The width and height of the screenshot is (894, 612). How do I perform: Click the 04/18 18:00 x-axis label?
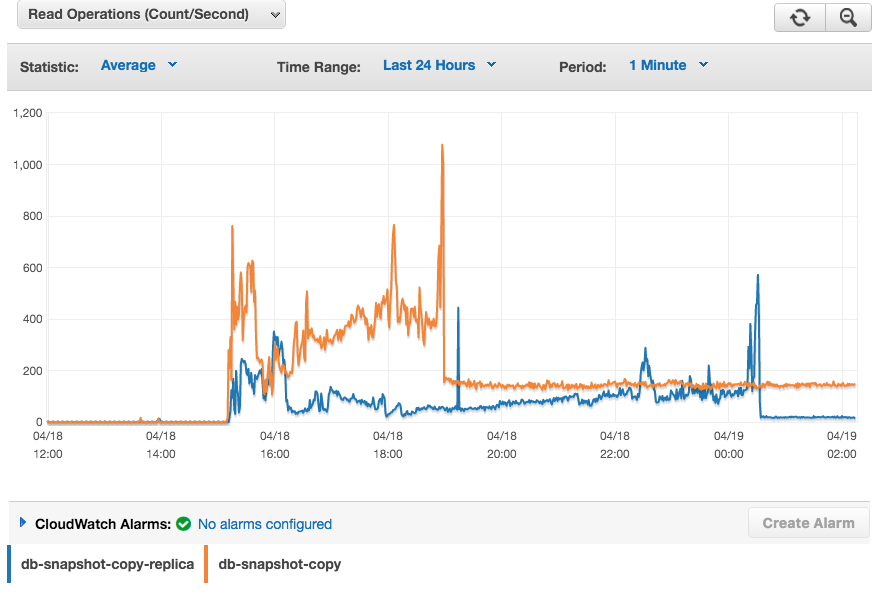(388, 445)
